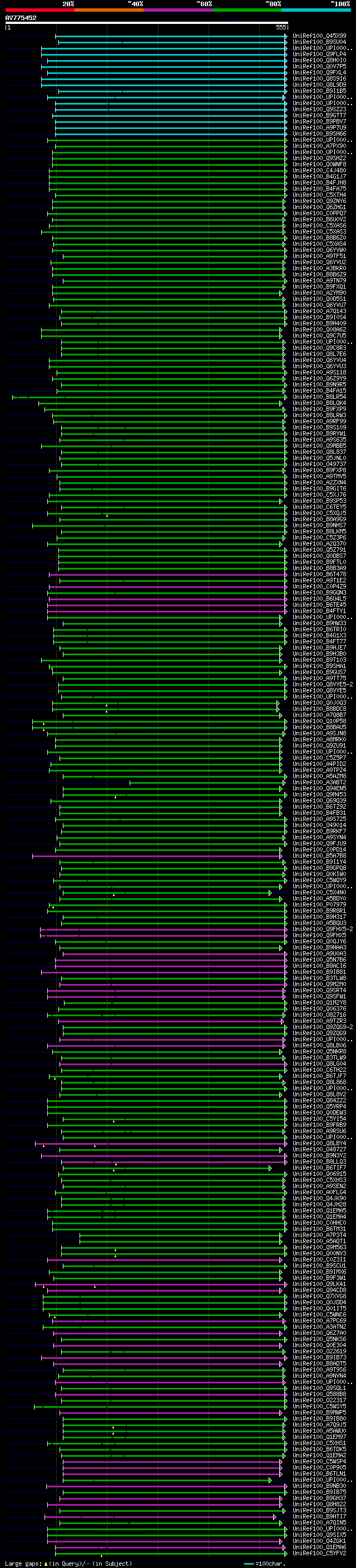Select UniRef100_Q8VYE5-2 label
Image resolution: width=356 pixels, height=1568 pixels.
coord(323,684)
